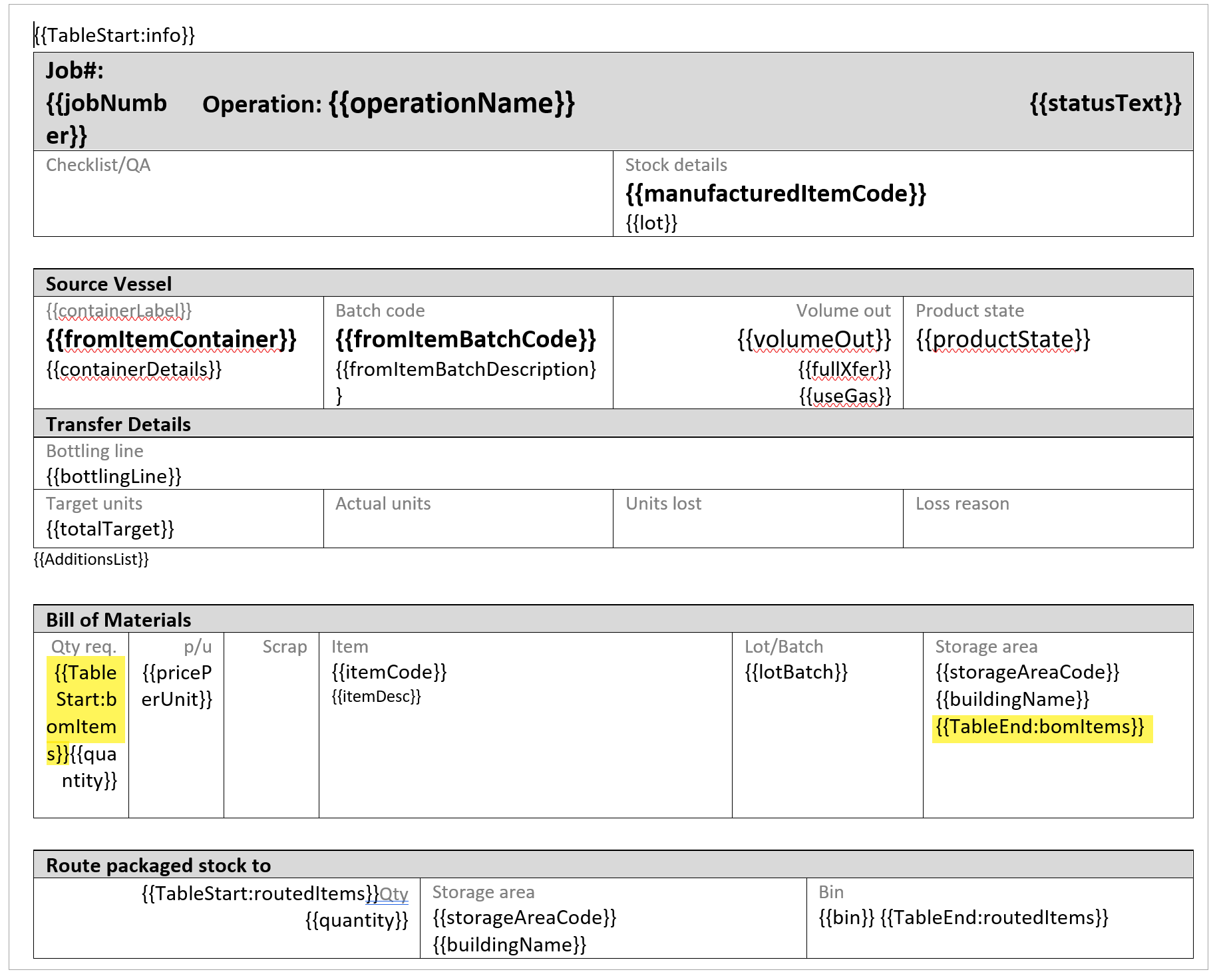Click the Scrap column label
Image resolution: width=1219 pixels, height=980 pixels.
point(285,647)
